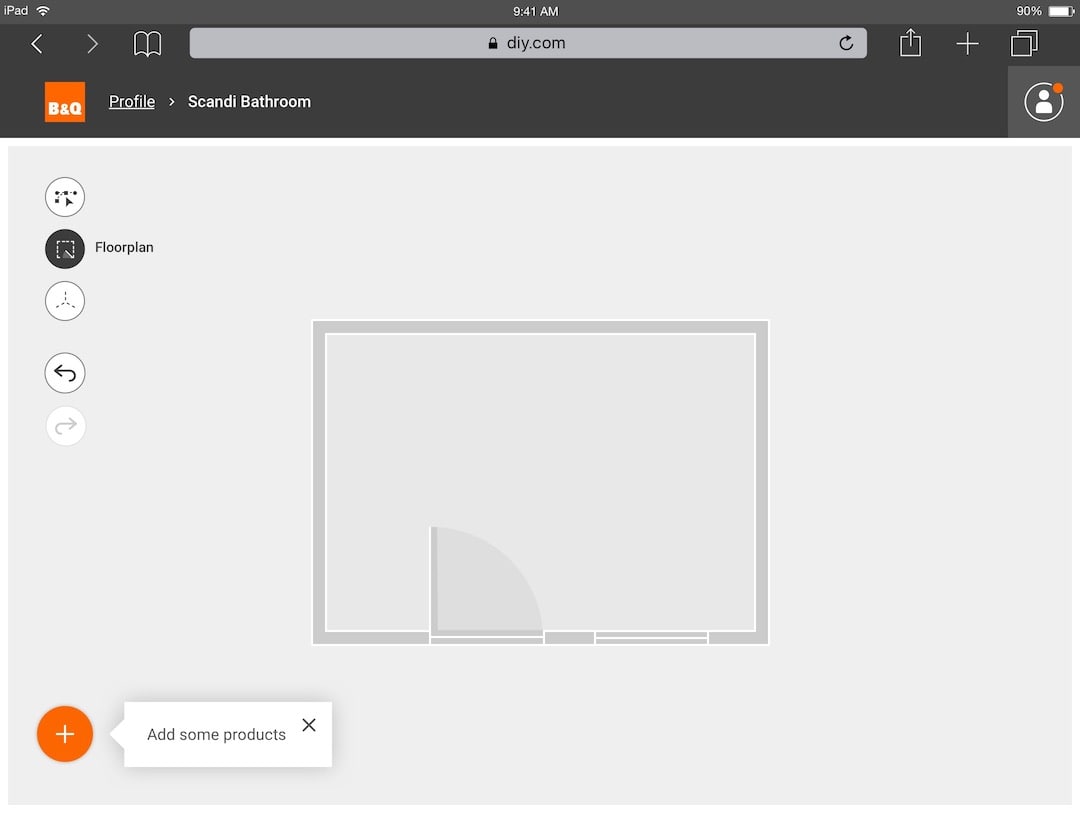Click the Floorplan label

click(124, 247)
